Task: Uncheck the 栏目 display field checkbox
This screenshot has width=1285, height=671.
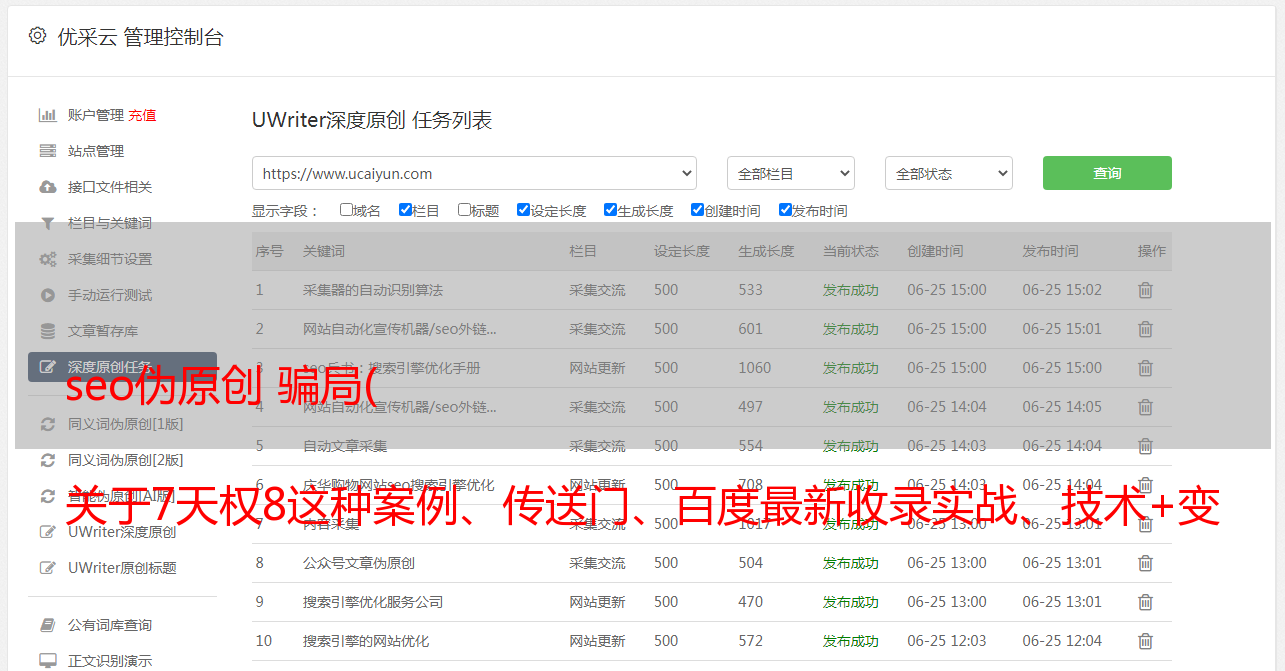Action: pos(405,210)
